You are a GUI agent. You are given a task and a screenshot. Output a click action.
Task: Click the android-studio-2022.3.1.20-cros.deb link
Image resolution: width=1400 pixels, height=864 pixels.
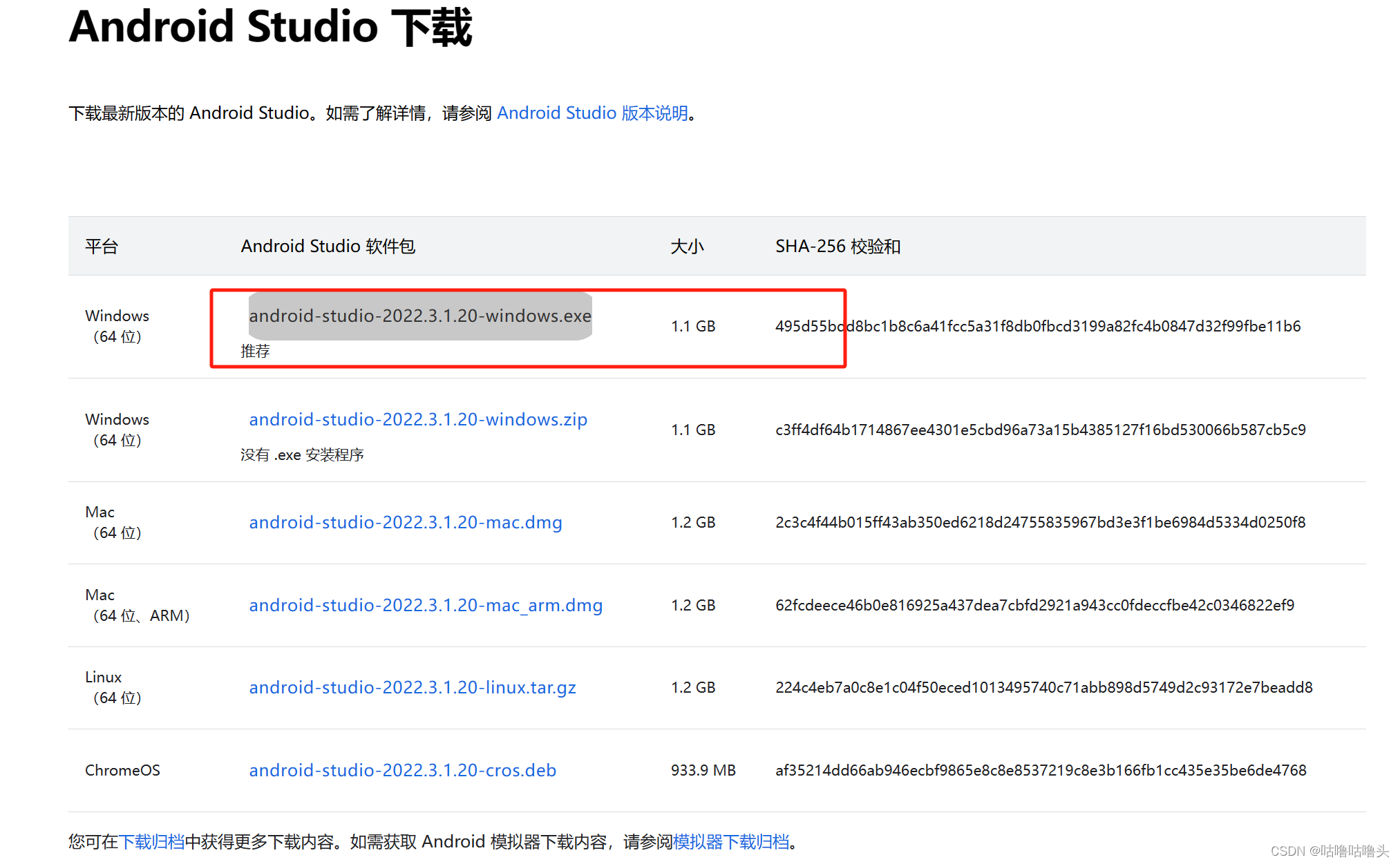coord(402,770)
